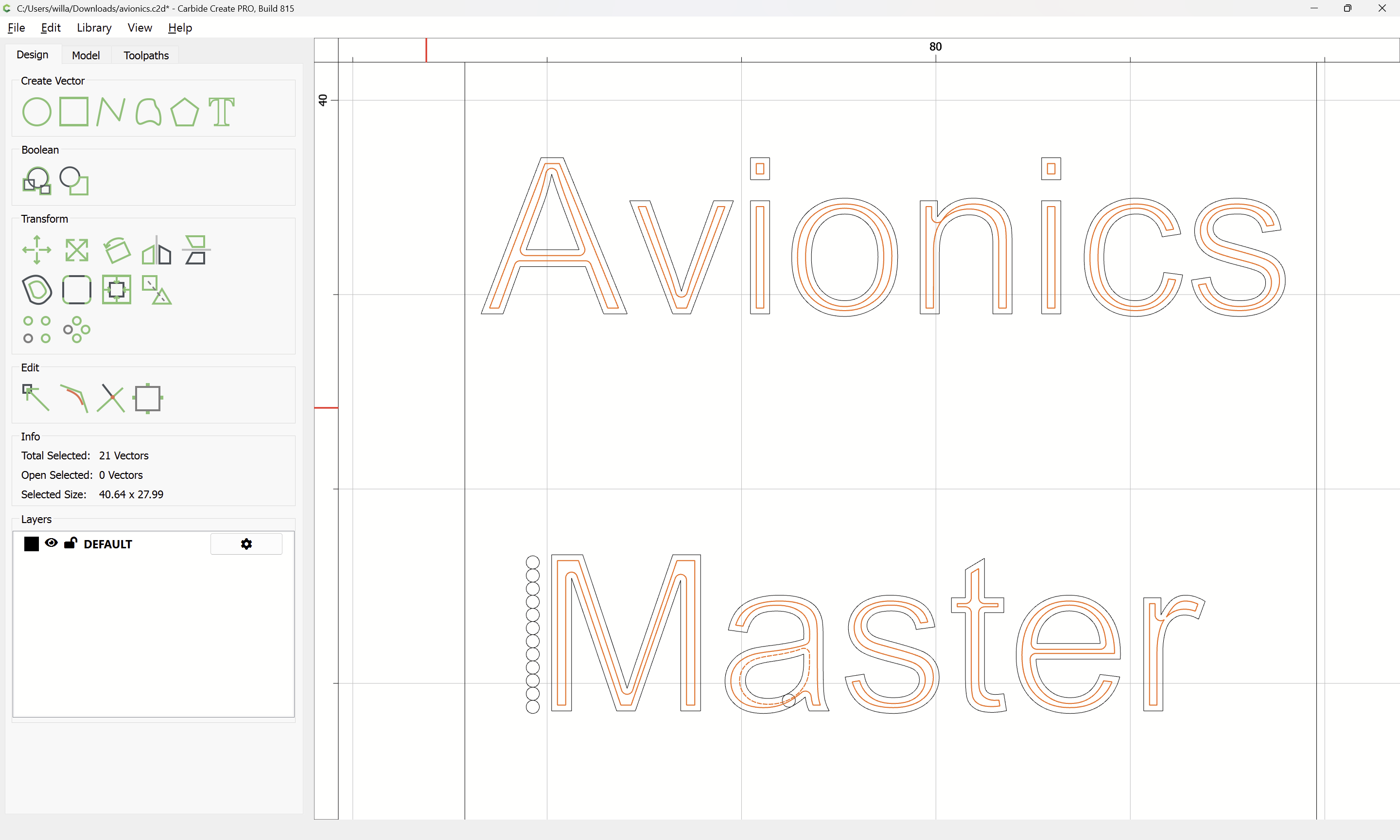The height and width of the screenshot is (840, 1400).
Task: Click the 80 mark on horizontal ruler
Action: 935,46
